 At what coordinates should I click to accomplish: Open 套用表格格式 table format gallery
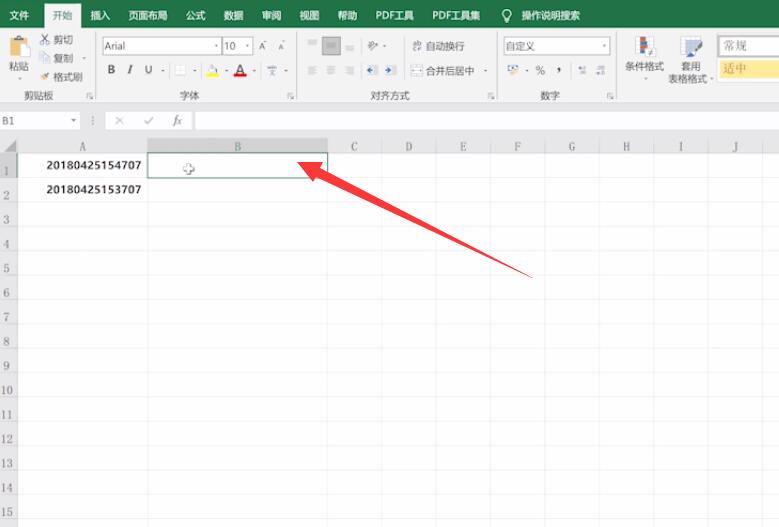(690, 60)
